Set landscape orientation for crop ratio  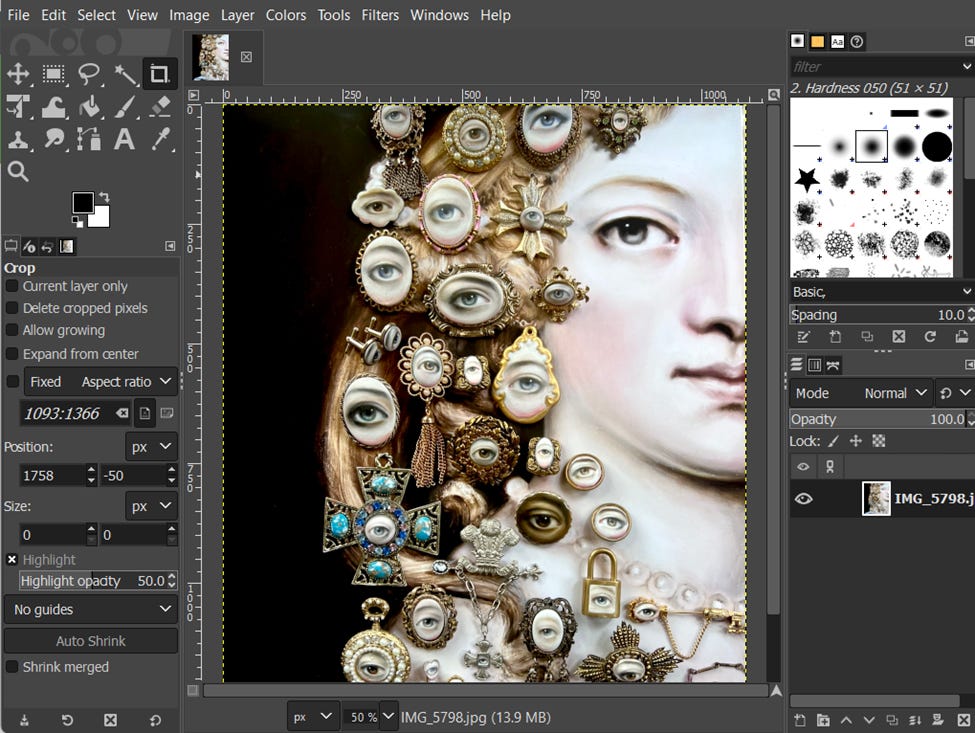167,413
